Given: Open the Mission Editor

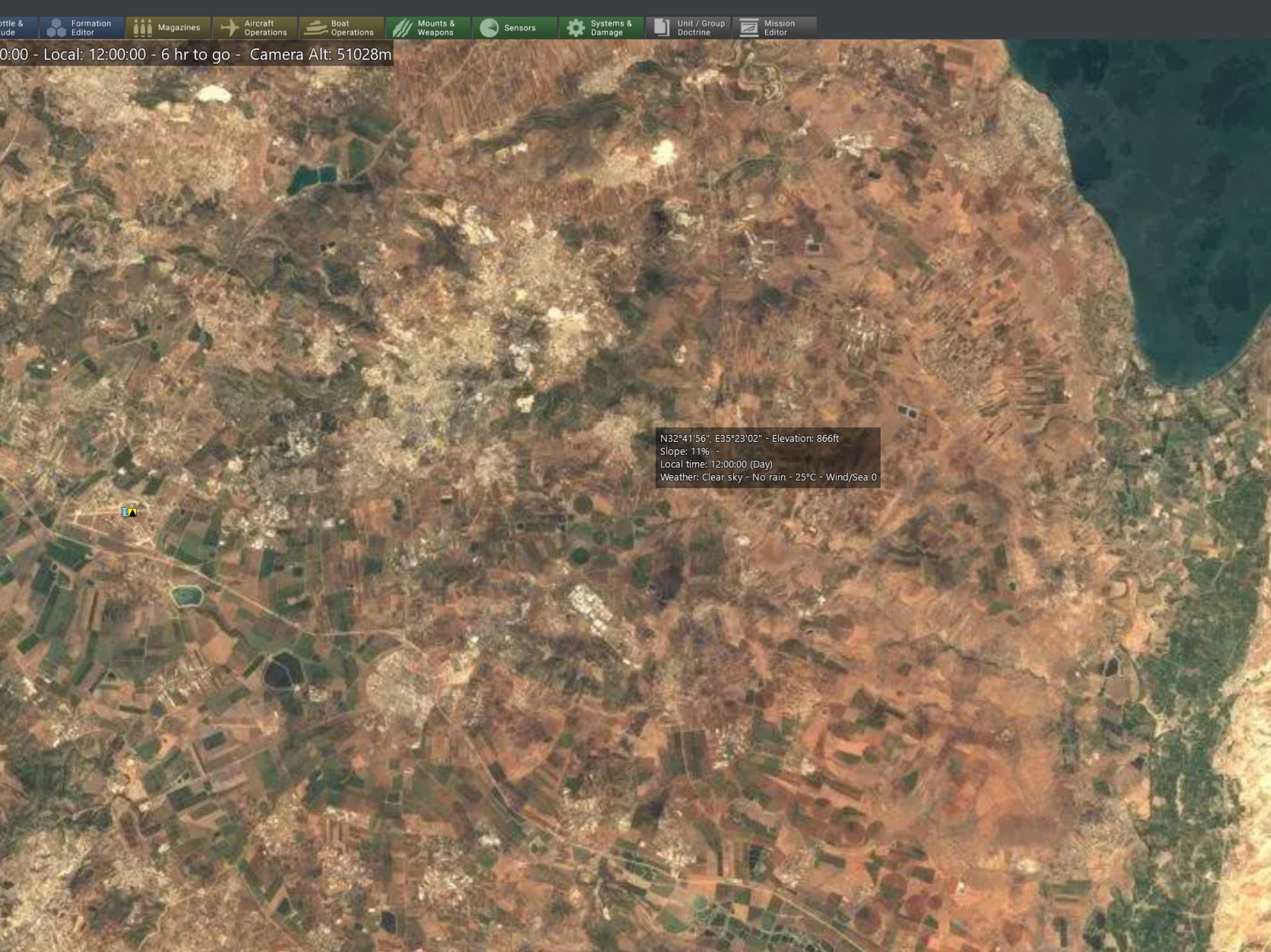Looking at the screenshot, I should 774,27.
